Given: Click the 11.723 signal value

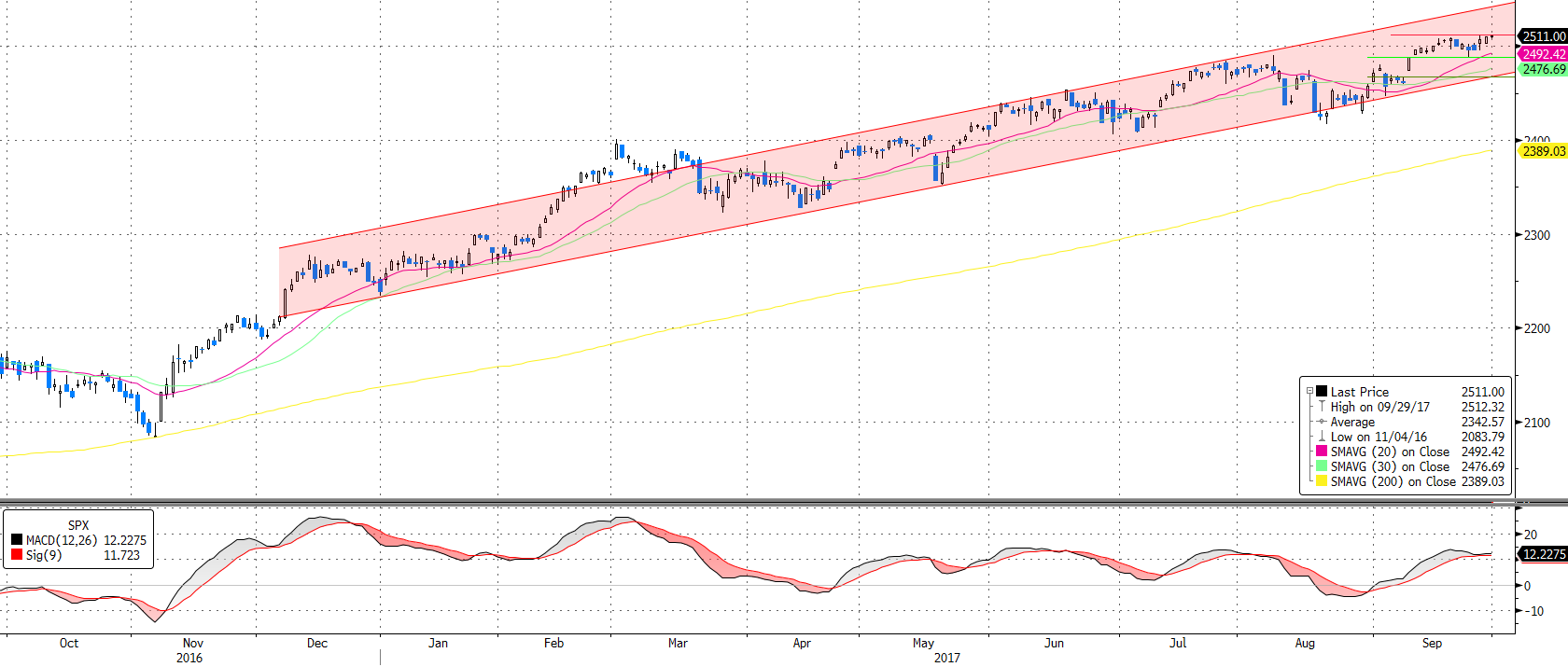Looking at the screenshot, I should tap(121, 555).
